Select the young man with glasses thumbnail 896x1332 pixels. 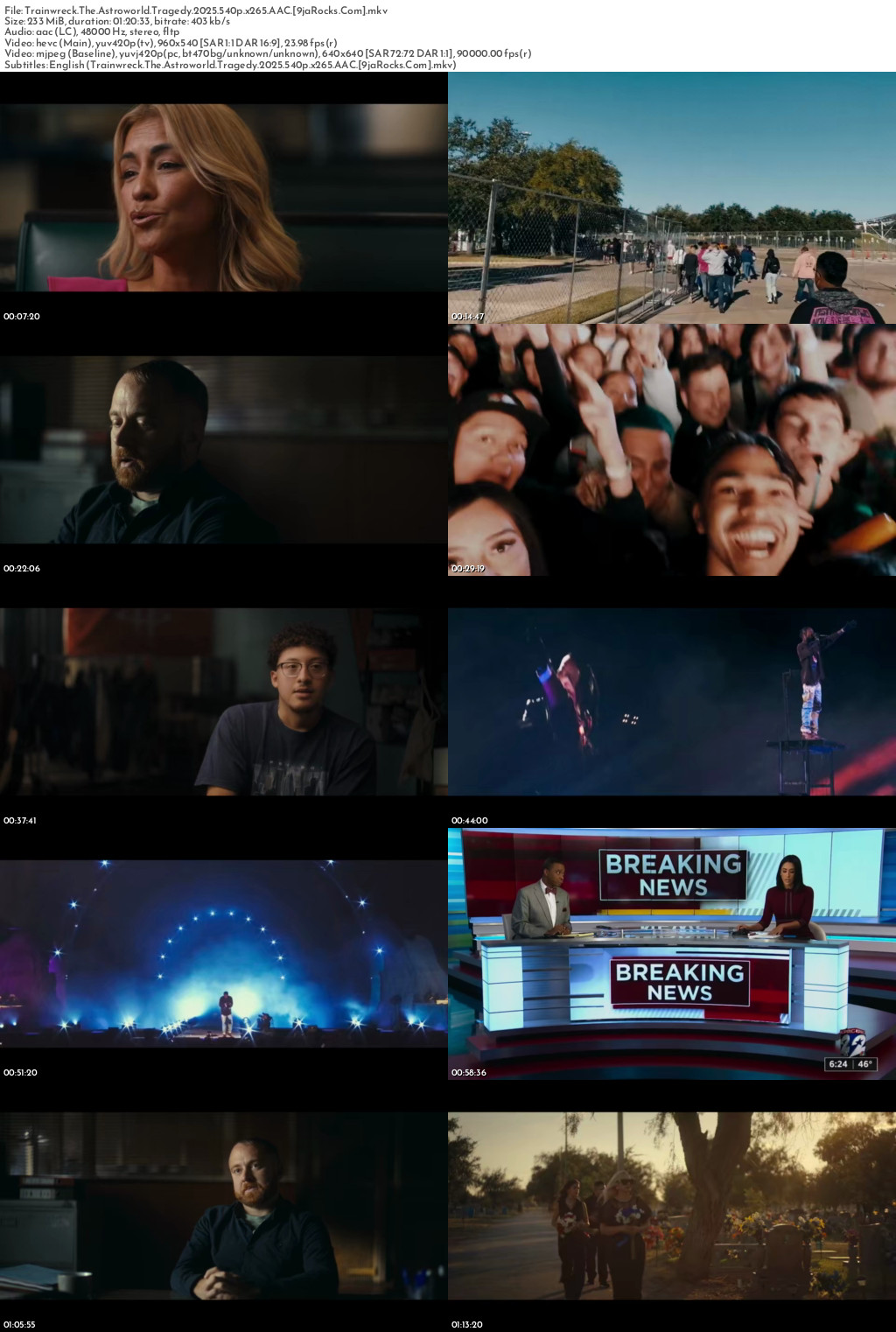tap(223, 702)
